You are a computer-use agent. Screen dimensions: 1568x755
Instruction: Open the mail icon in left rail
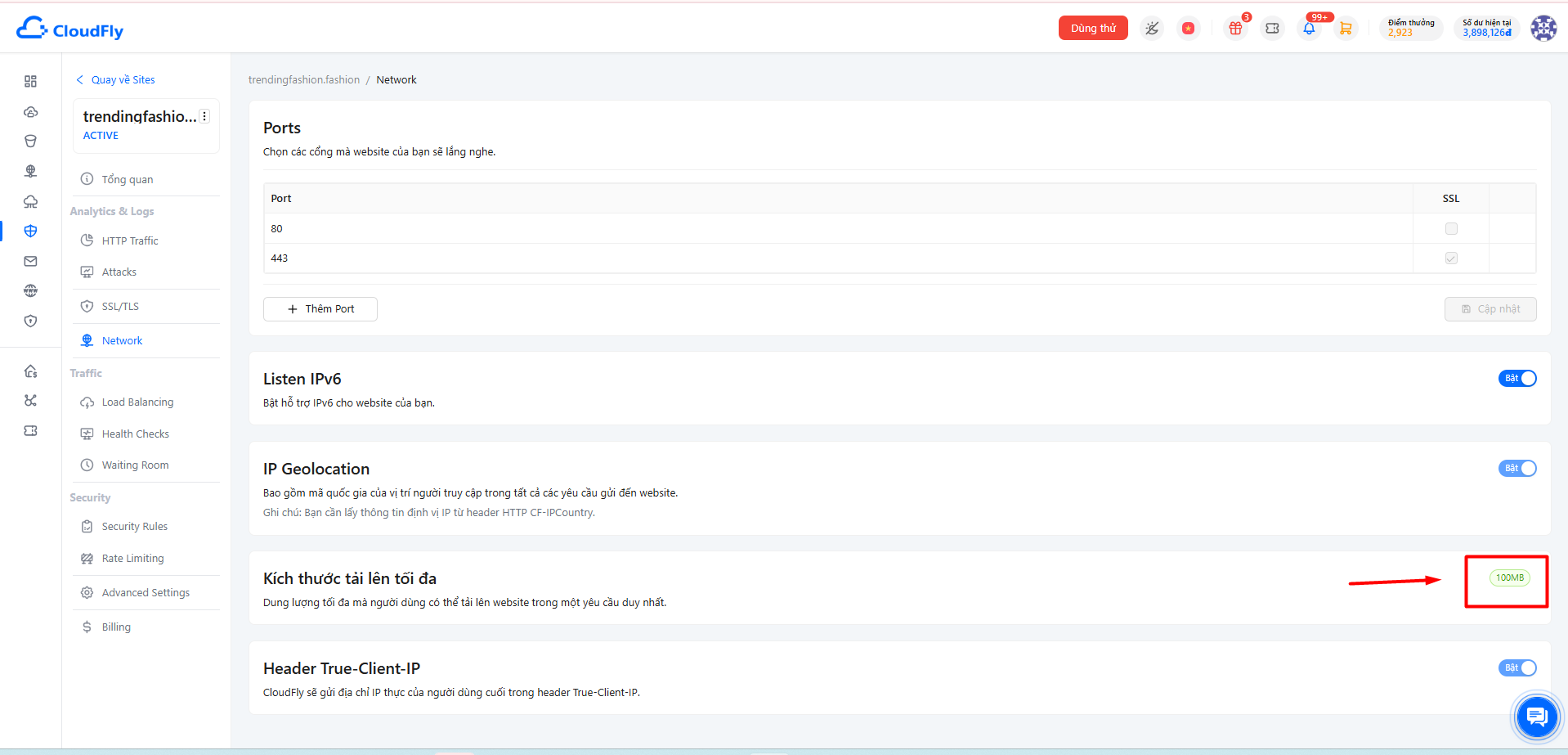[x=30, y=261]
